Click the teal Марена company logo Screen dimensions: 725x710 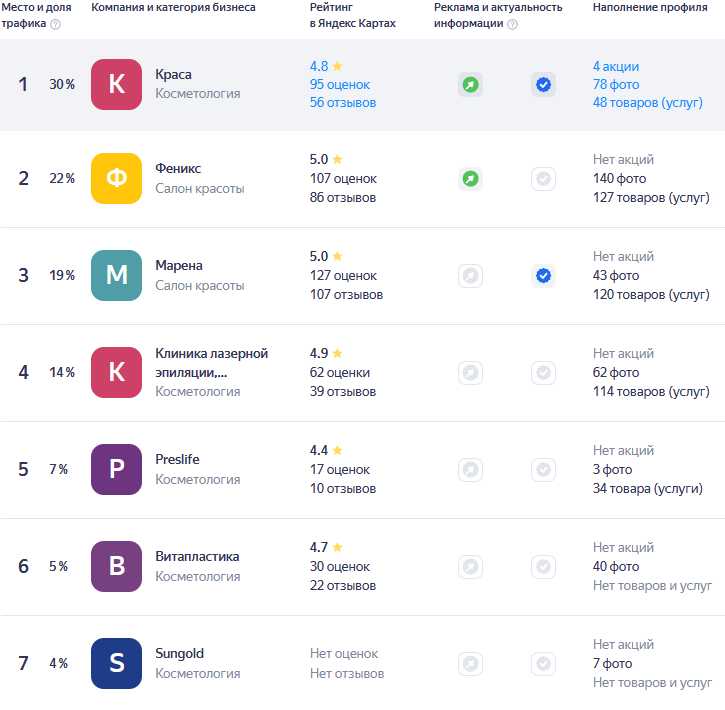117,275
